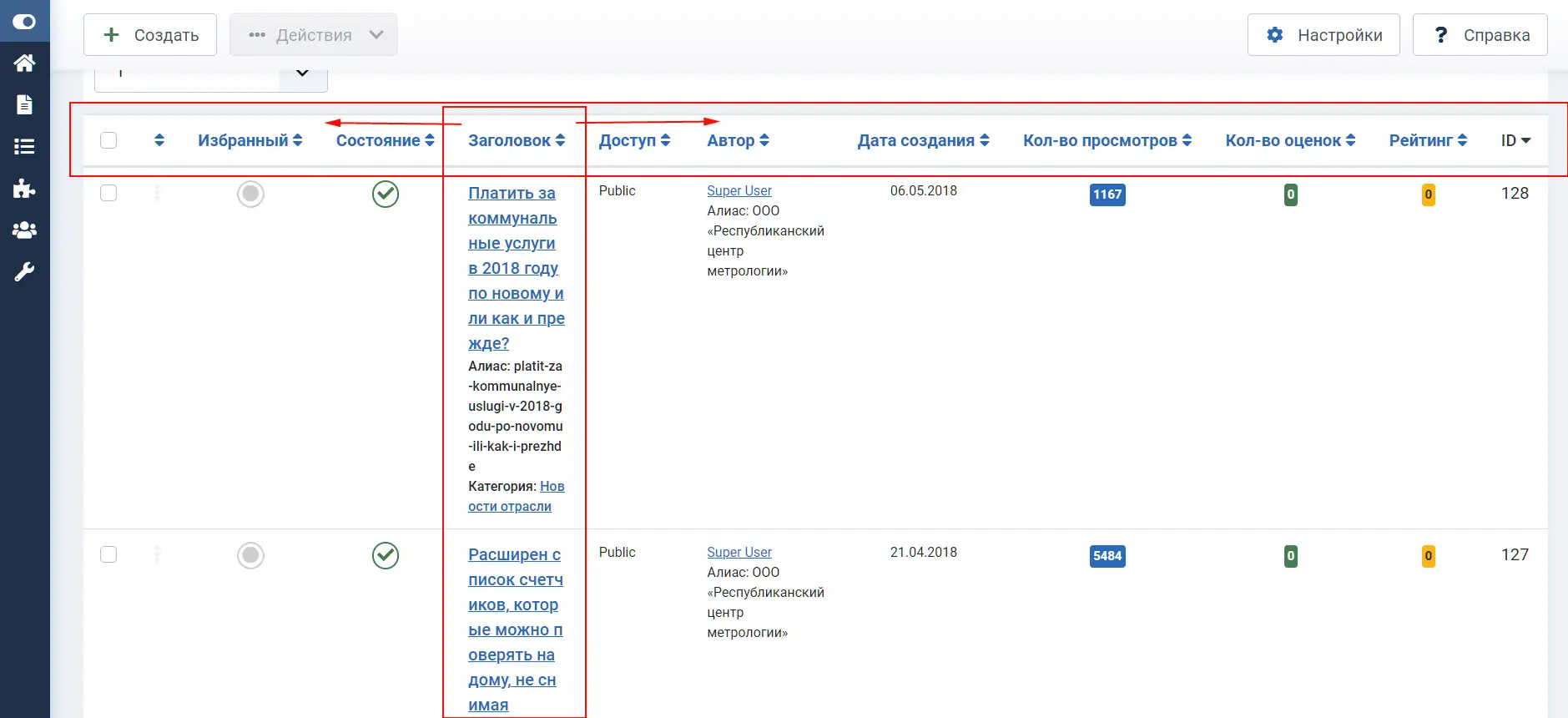The image size is (1568, 718).
Task: Toggle the select-all checkbox in header
Action: pyautogui.click(x=108, y=140)
